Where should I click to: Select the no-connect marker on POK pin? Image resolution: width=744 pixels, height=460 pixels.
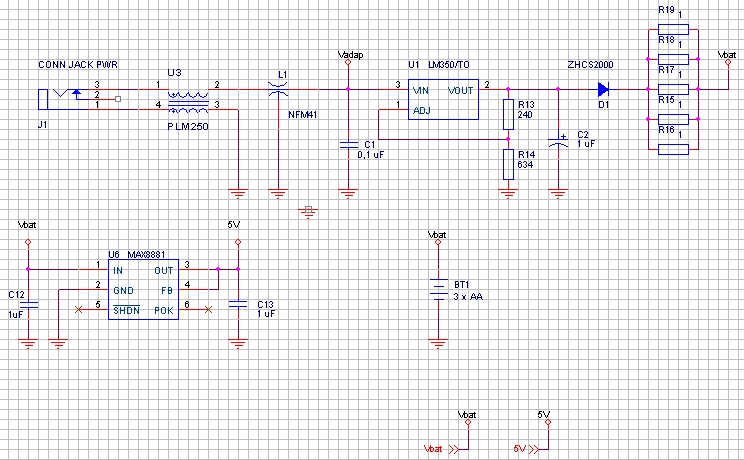tap(208, 309)
